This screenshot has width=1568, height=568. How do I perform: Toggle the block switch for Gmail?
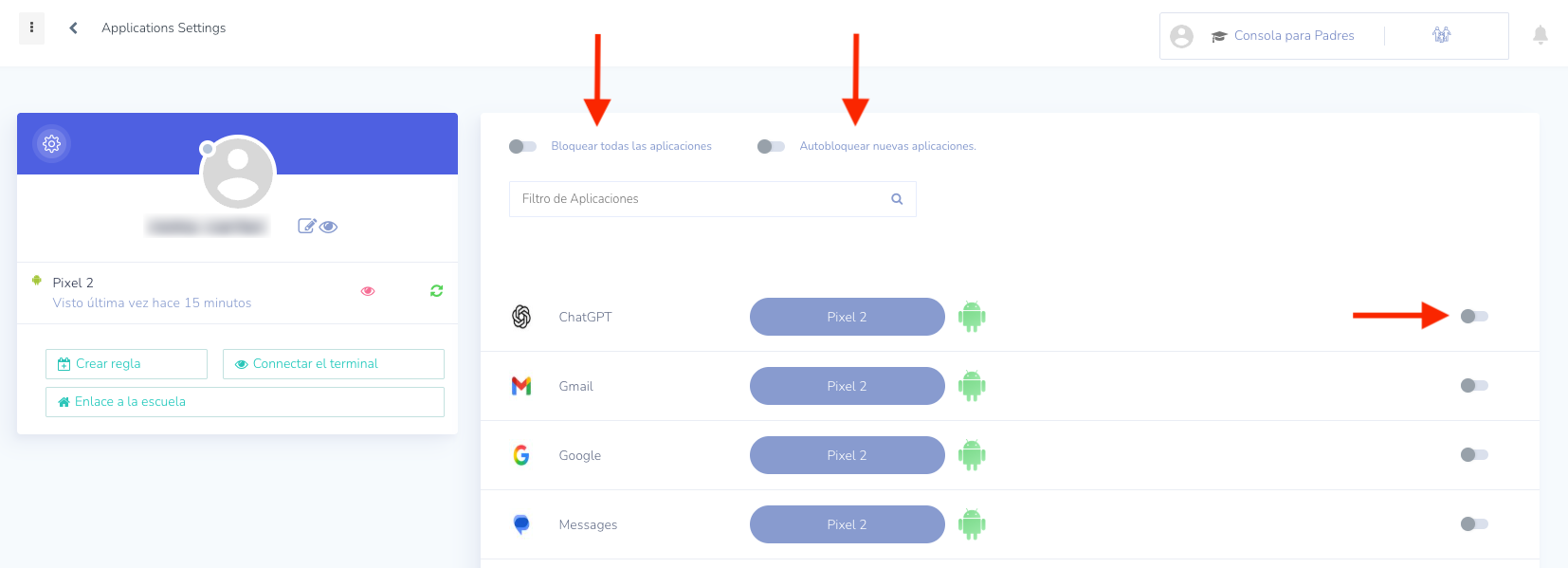[x=1474, y=385]
